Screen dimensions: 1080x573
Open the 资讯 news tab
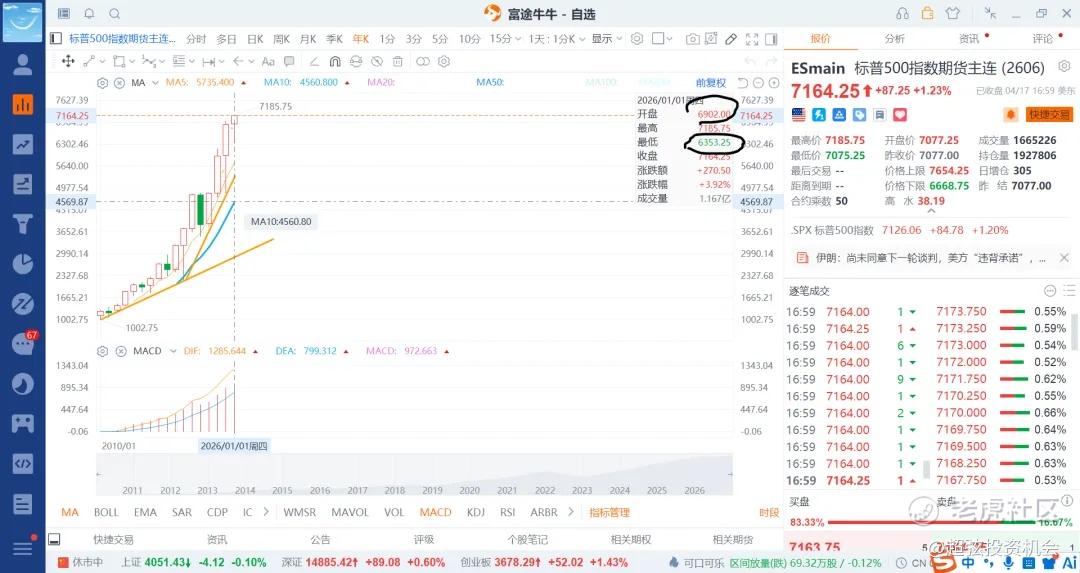click(x=969, y=39)
